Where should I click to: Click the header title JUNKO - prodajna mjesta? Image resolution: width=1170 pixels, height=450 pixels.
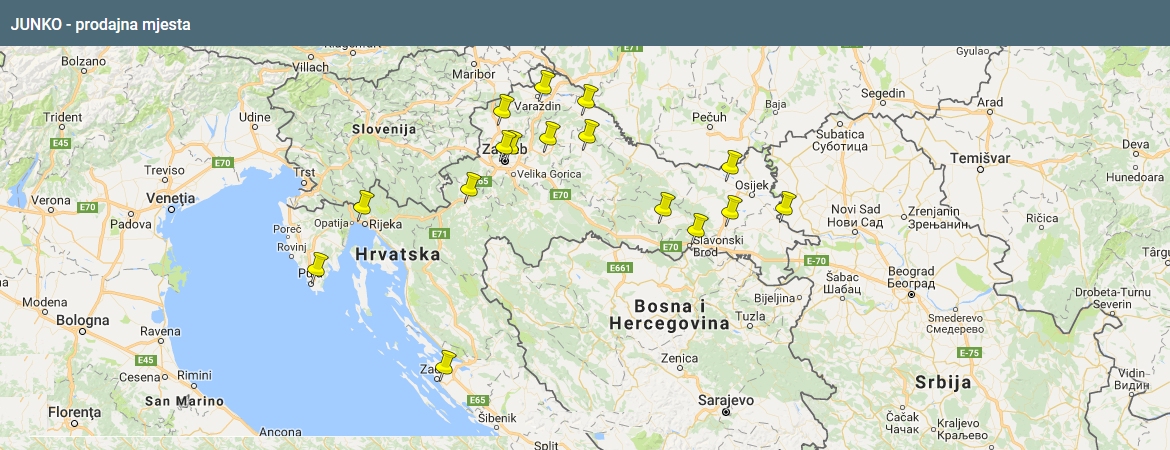[101, 25]
